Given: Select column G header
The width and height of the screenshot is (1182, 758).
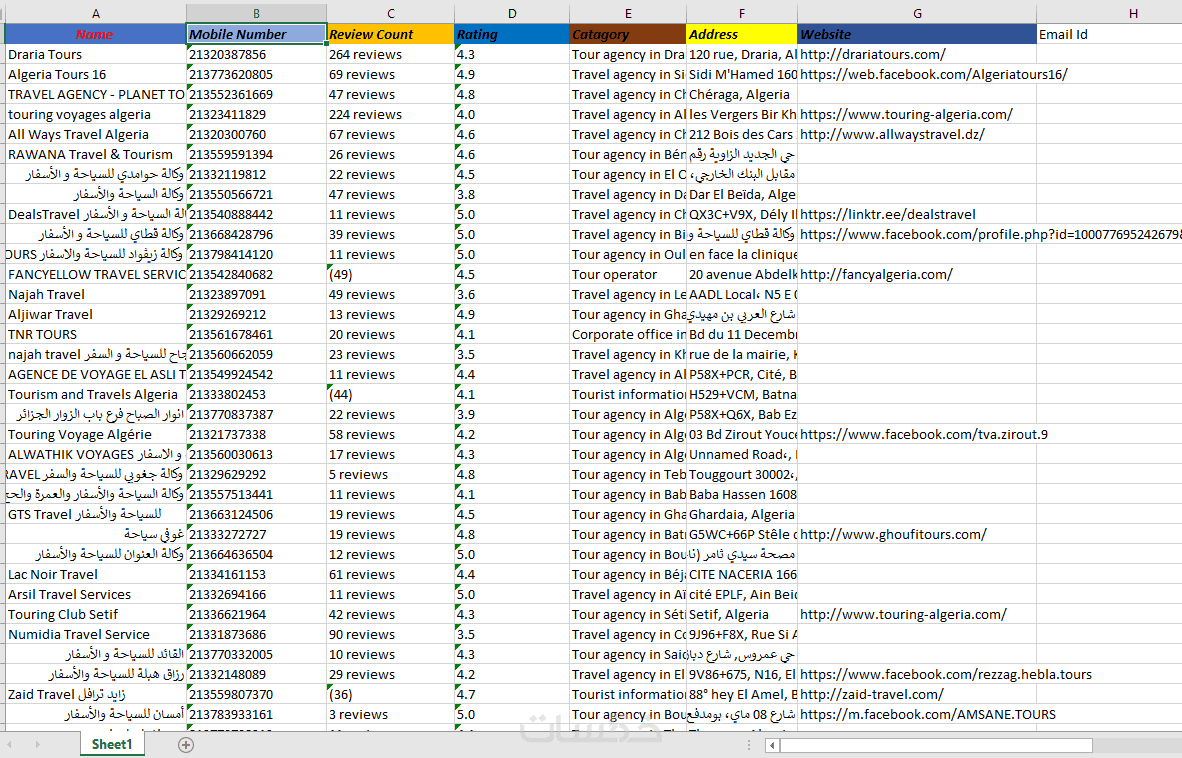Looking at the screenshot, I should 917,13.
